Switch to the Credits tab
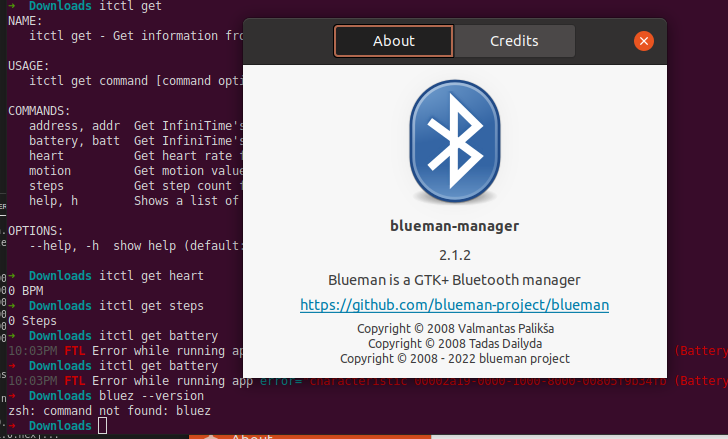Viewport: 728px width, 439px height. click(x=514, y=41)
